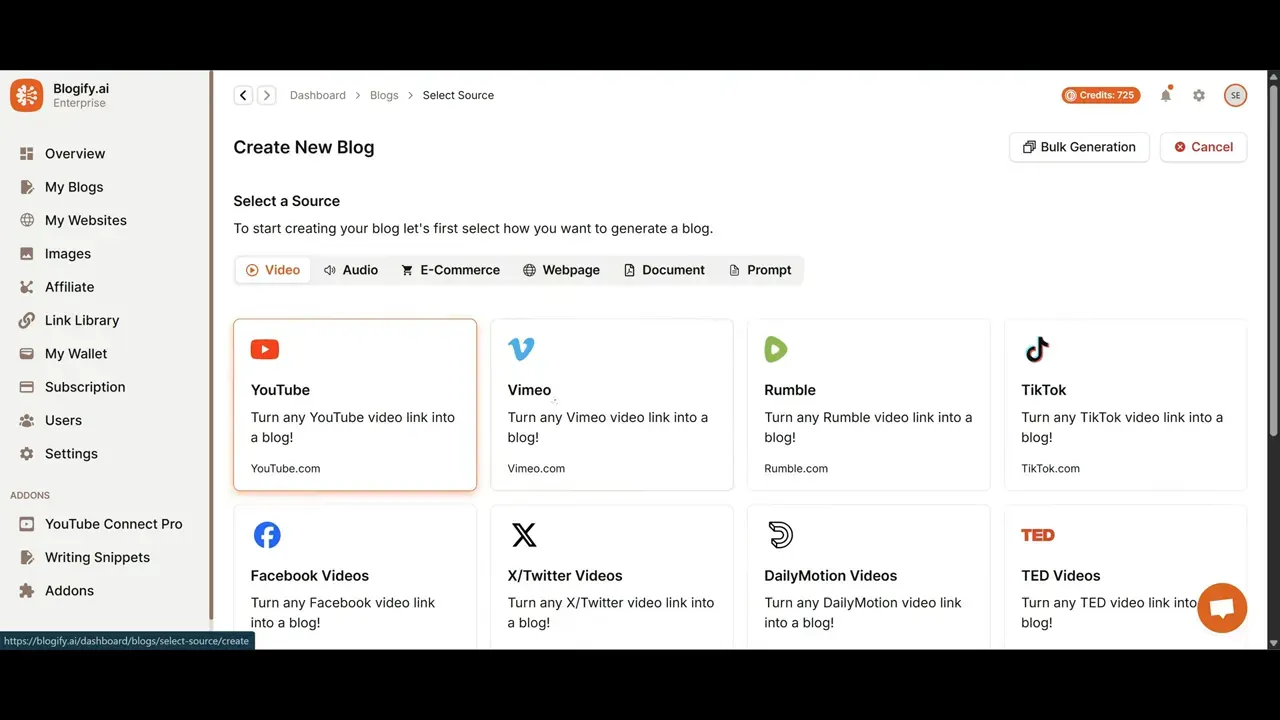Open My Blogs in the sidebar
The image size is (1280, 720).
pos(73,187)
